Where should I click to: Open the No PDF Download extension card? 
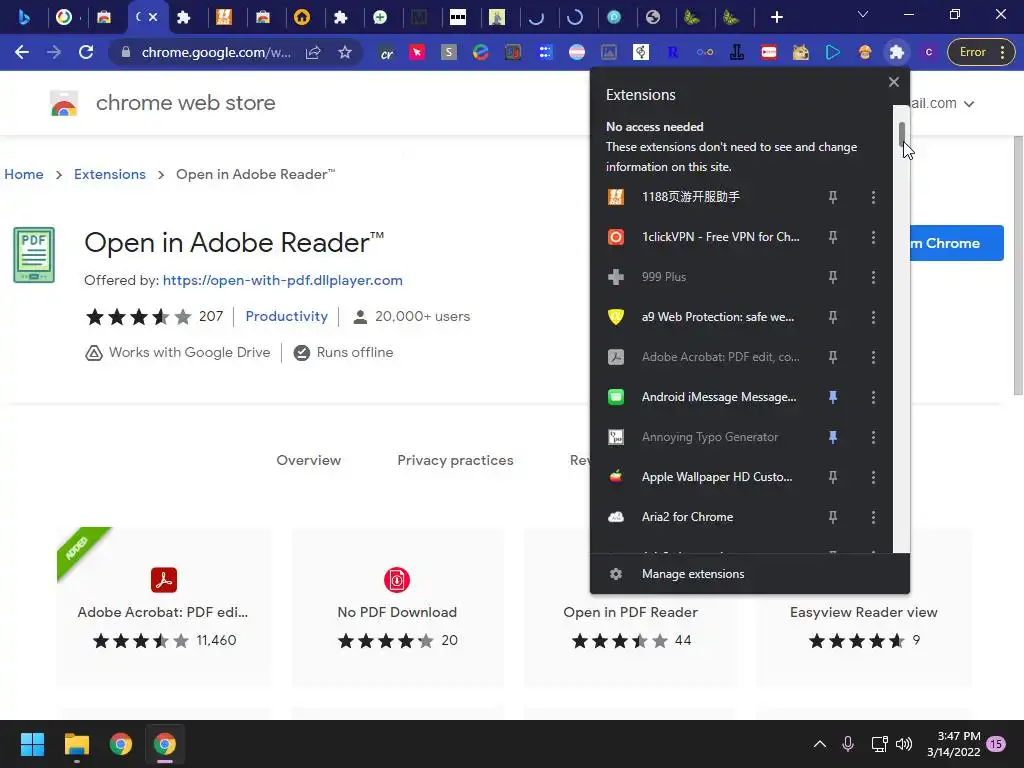397,607
